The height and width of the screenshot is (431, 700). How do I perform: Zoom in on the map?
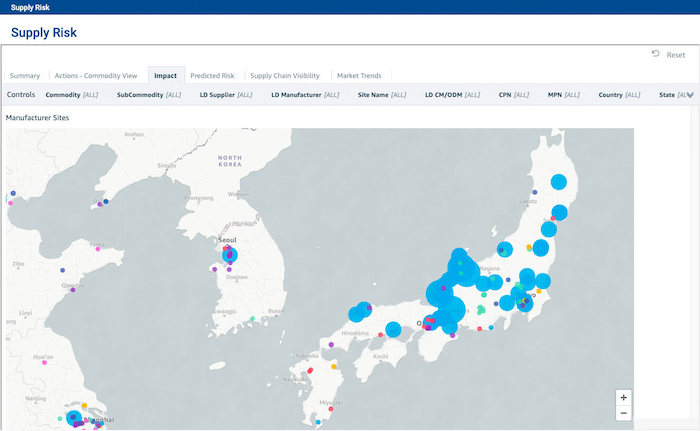(624, 397)
